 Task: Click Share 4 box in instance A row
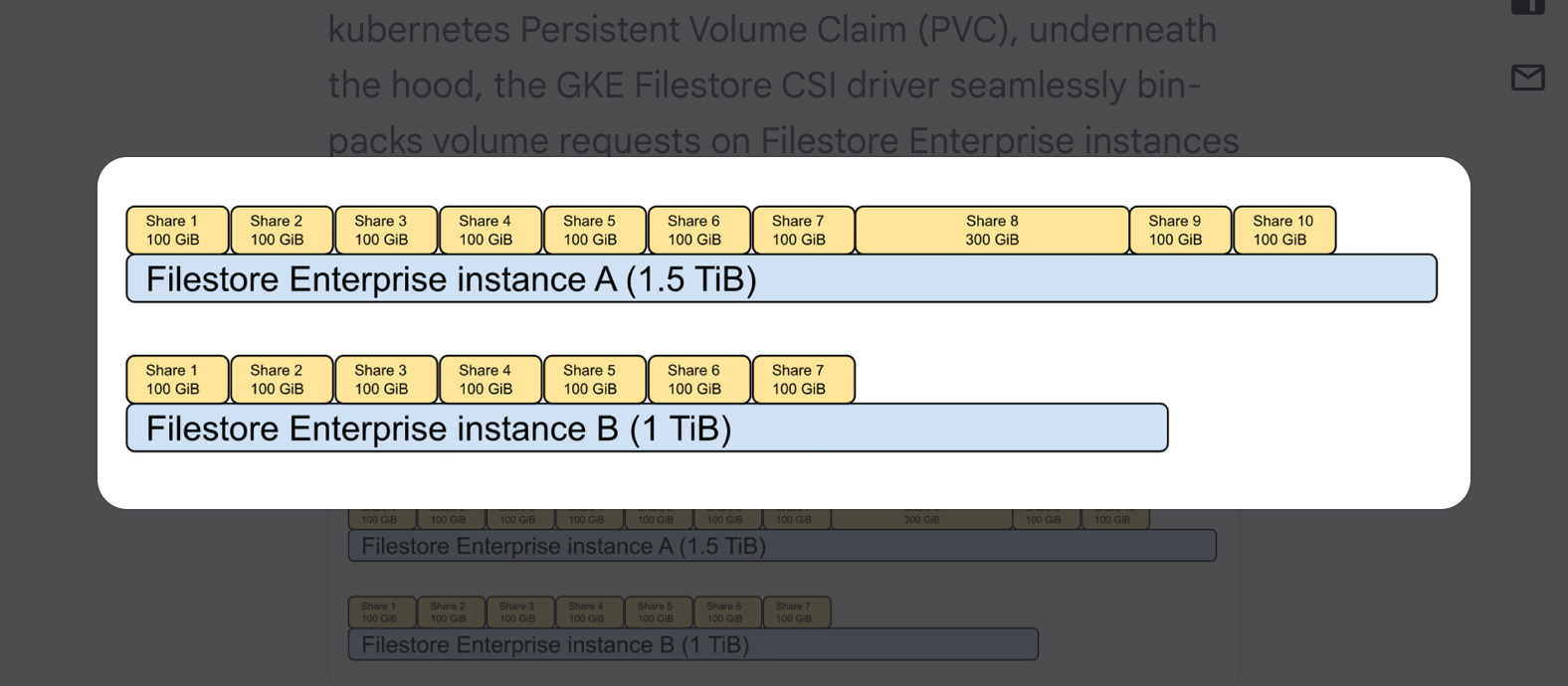[x=490, y=231]
